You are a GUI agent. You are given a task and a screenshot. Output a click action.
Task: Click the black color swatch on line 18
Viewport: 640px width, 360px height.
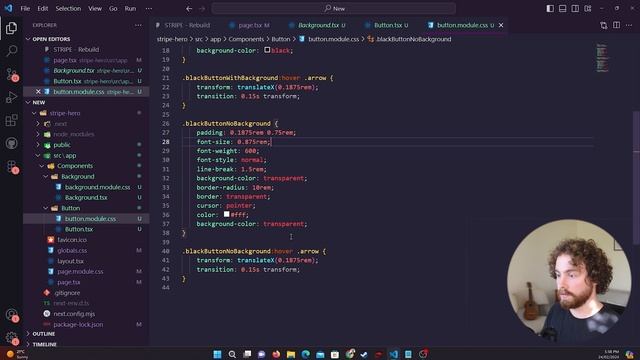pos(267,50)
